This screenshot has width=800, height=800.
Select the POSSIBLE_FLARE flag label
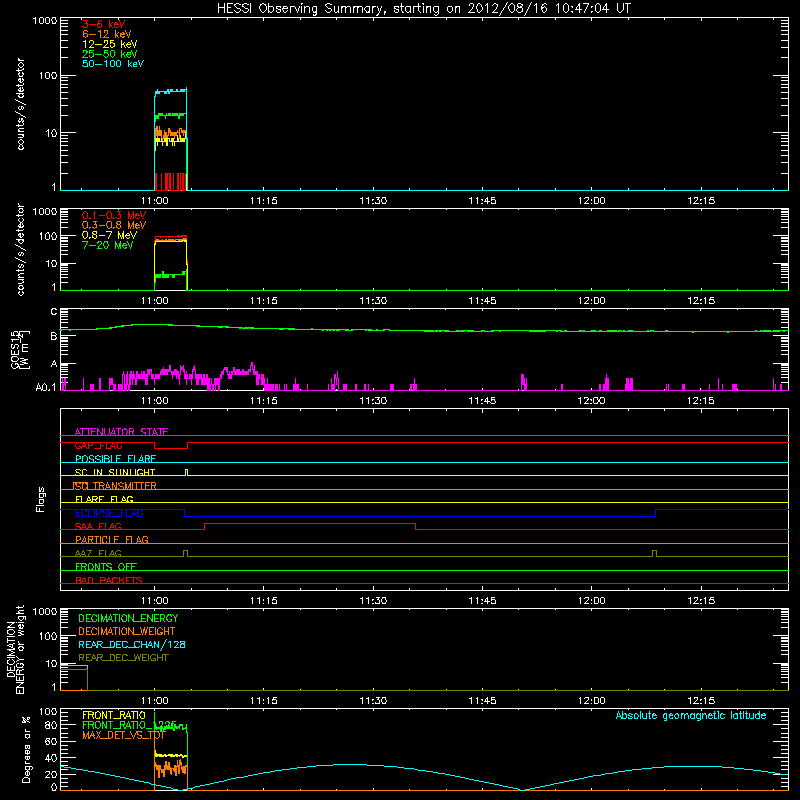click(x=115, y=459)
